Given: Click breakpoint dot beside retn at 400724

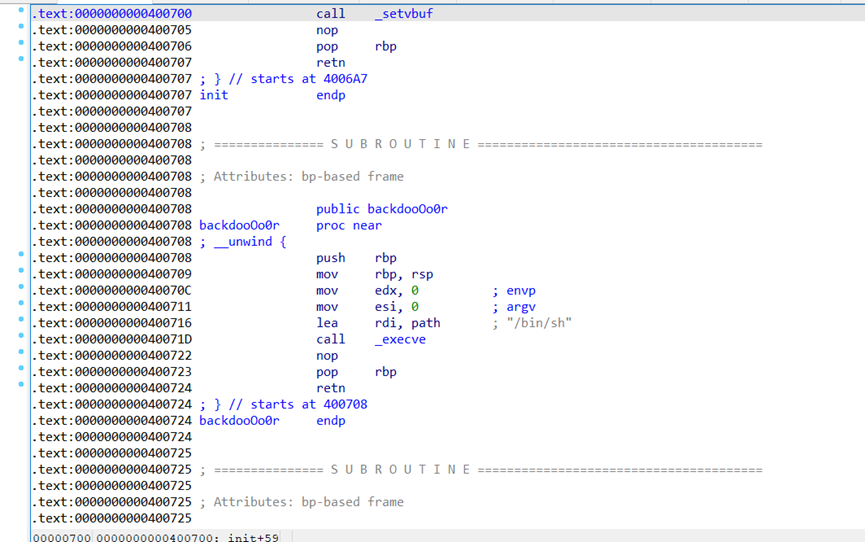Looking at the screenshot, I should [22, 386].
